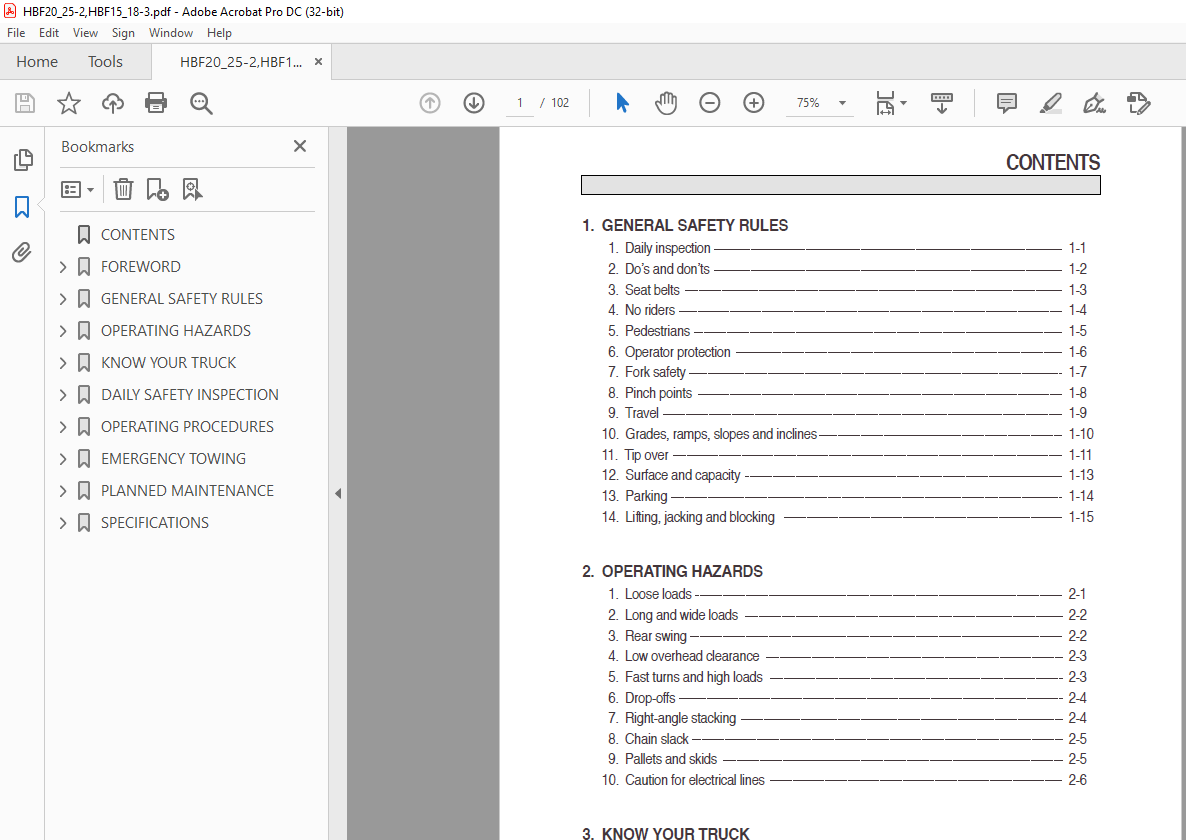This screenshot has width=1186, height=840.
Task: Click 'Daily inspection' contents entry
Action: (668, 248)
